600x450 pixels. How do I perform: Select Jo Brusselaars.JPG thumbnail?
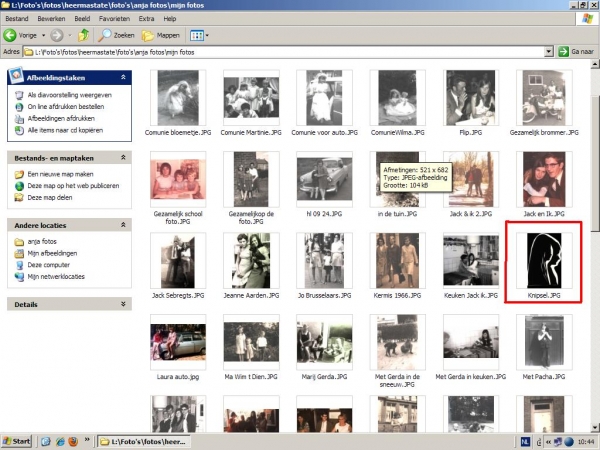pos(324,261)
